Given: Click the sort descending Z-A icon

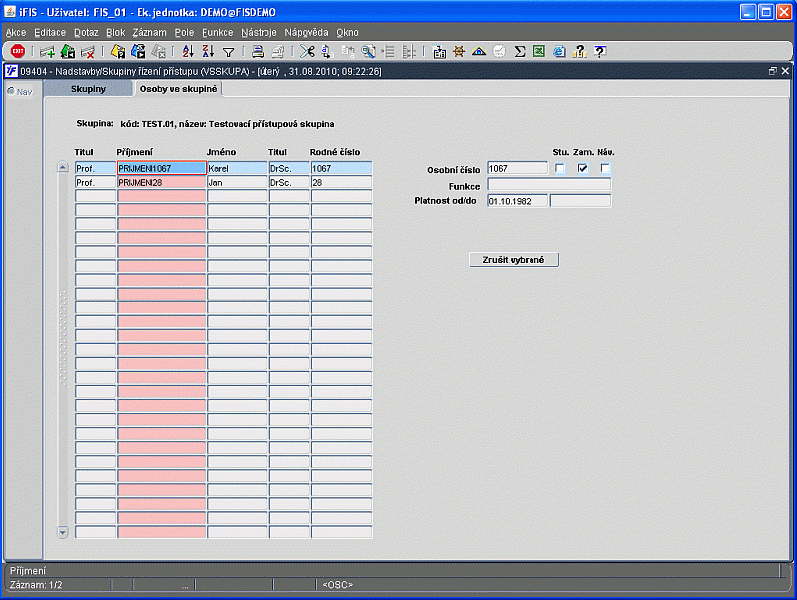Looking at the screenshot, I should pos(208,51).
